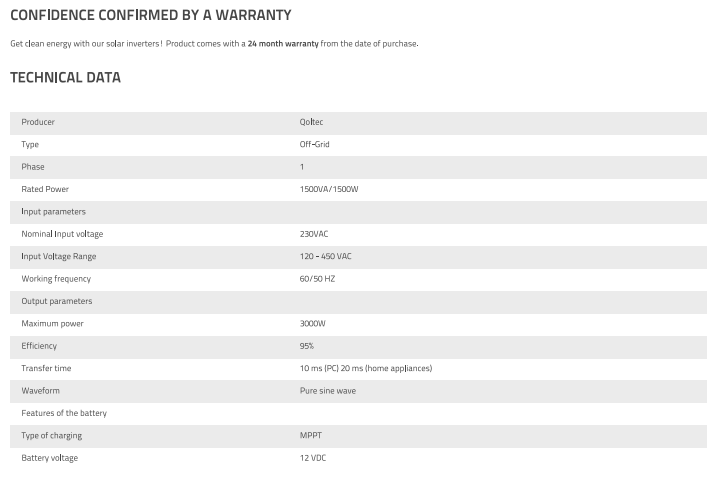Viewport: 722px width, 482px height.
Task: Select the "12 VDC" battery voltage value
Action: pos(312,458)
